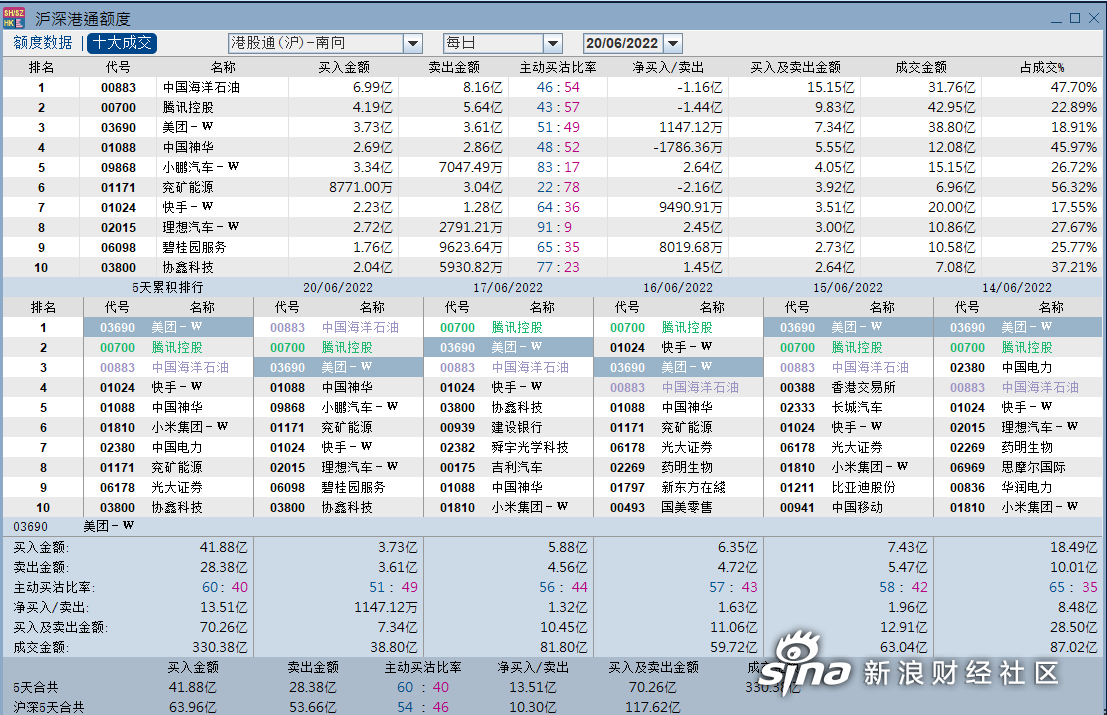Select the 14/06/2022 ranking column heading
Image resolution: width=1107 pixels, height=715 pixels.
(1017, 287)
